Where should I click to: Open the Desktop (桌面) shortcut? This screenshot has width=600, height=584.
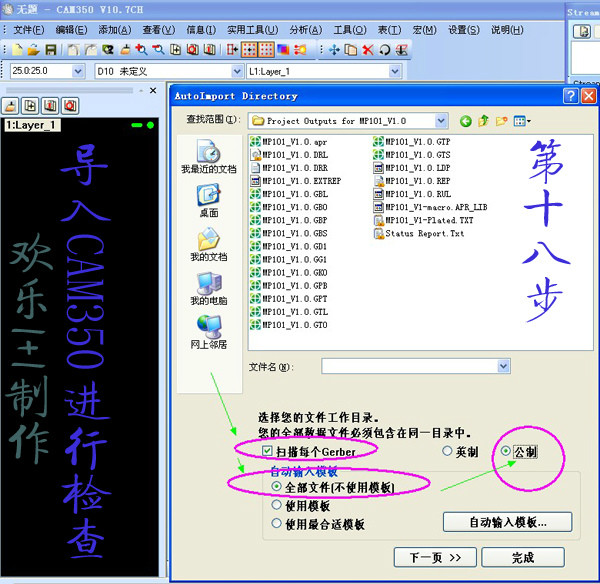point(209,201)
